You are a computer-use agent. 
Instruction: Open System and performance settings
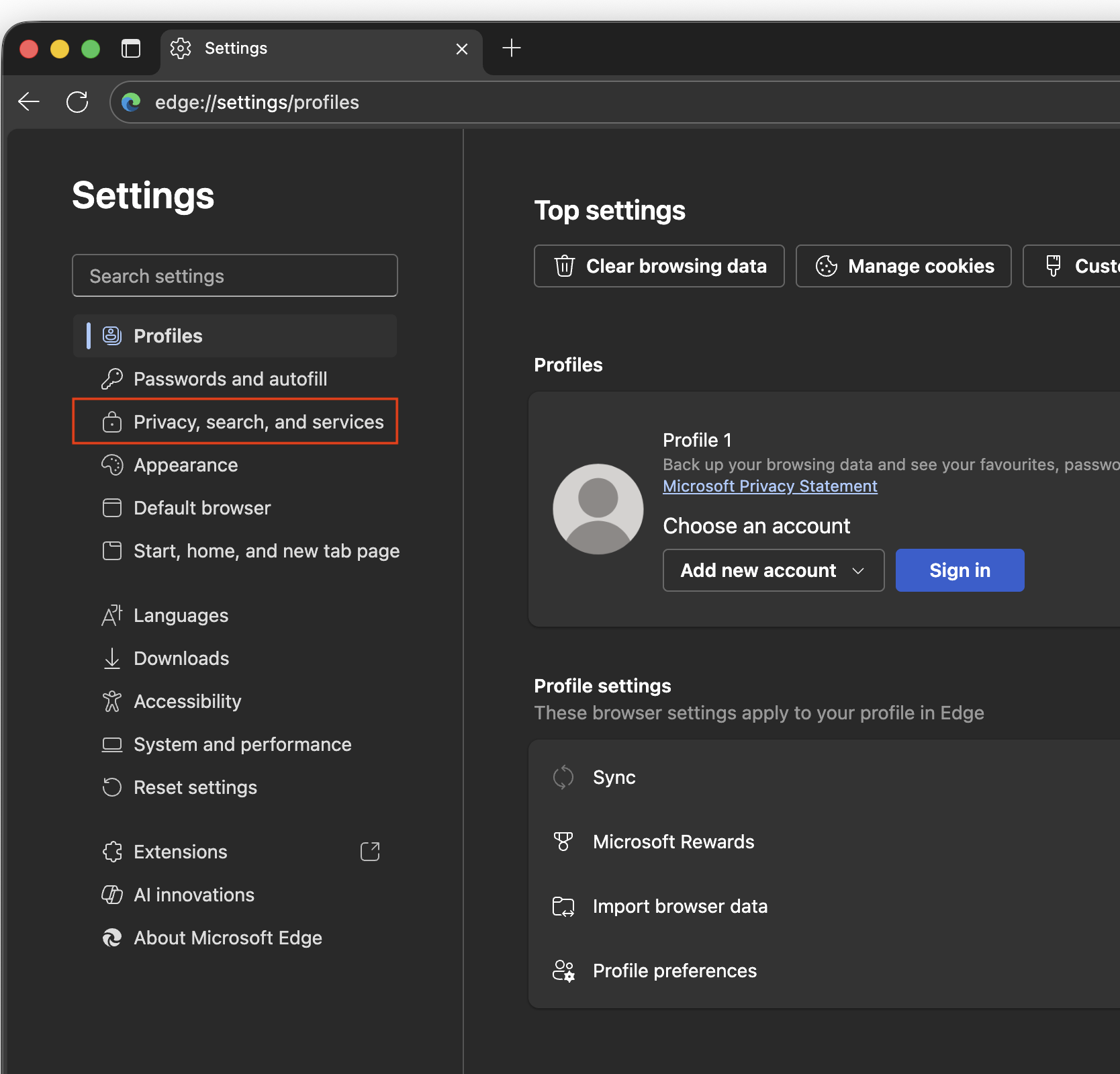pyautogui.click(x=234, y=744)
